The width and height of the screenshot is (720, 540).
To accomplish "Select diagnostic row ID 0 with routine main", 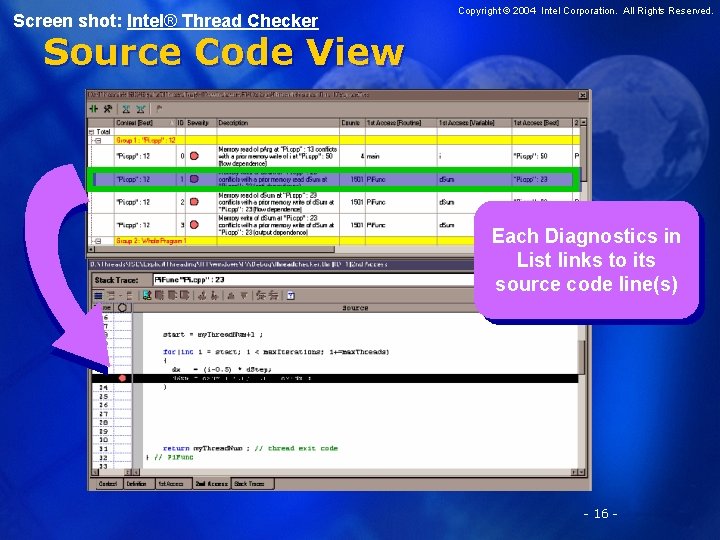I will tap(334, 156).
